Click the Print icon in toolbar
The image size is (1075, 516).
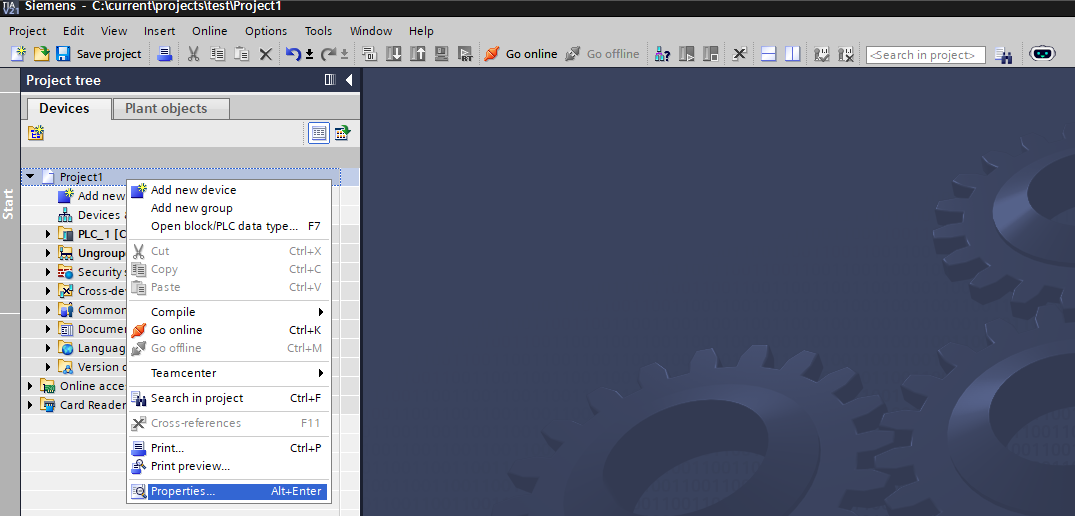(x=165, y=53)
